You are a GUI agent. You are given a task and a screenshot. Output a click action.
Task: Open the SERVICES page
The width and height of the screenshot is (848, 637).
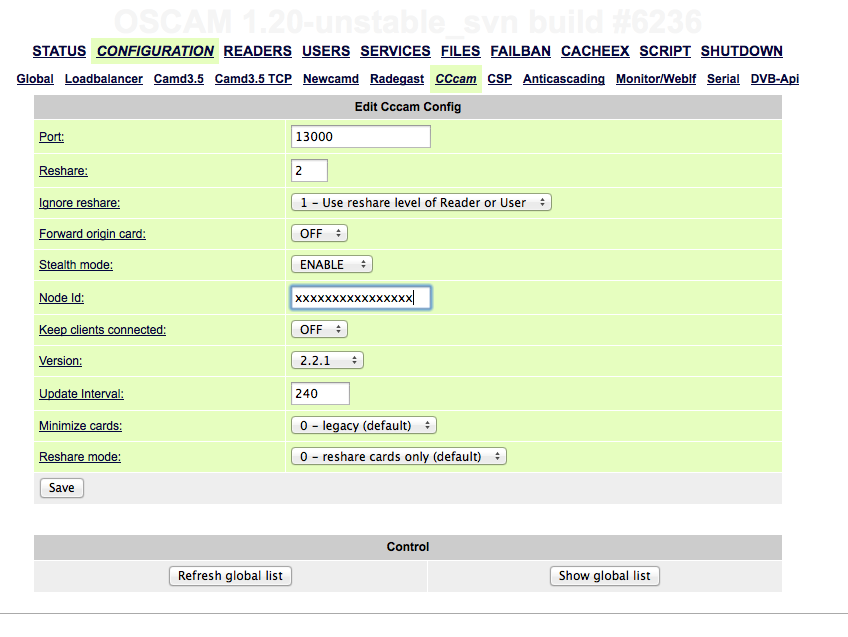(395, 51)
